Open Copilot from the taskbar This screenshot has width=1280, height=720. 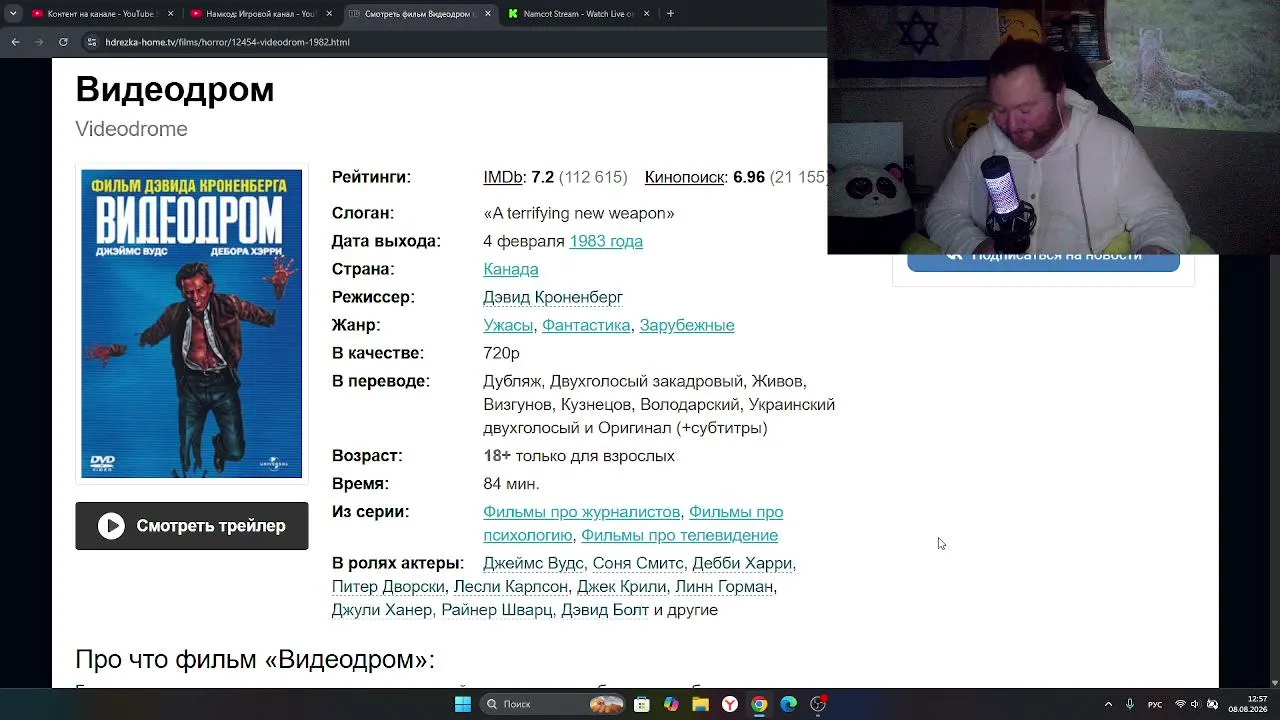pyautogui.click(x=671, y=704)
